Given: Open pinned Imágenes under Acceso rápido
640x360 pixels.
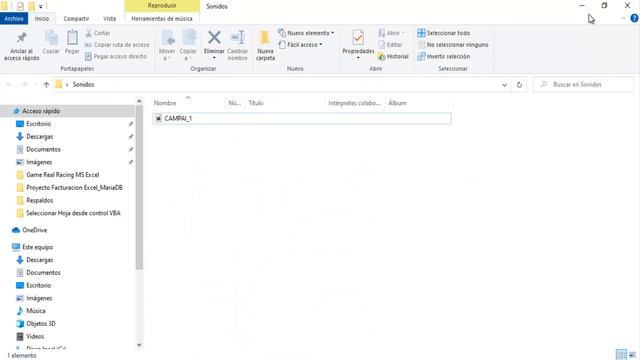Looking at the screenshot, I should 39,162.
